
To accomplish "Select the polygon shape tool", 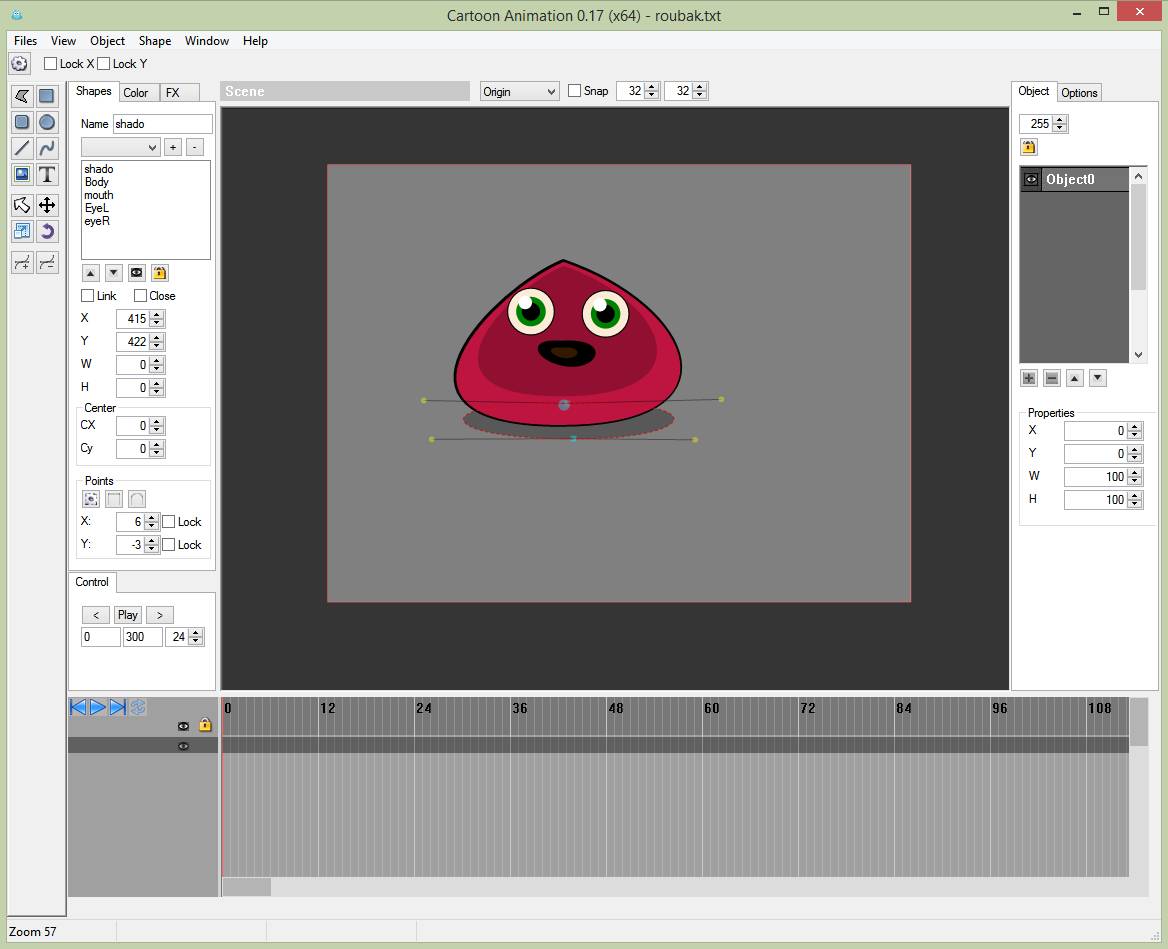I will 22,95.
